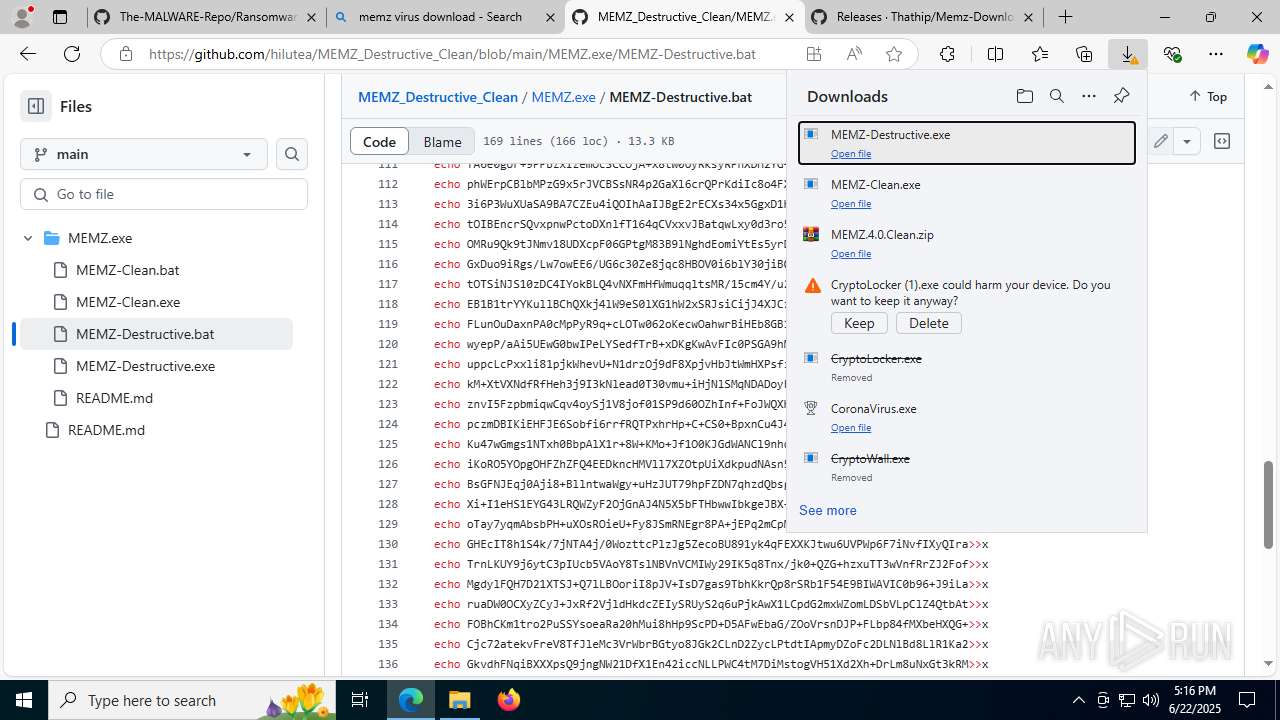Screen dimensions: 1280x720
Task: Select the Code view tab
Action: click(x=379, y=141)
